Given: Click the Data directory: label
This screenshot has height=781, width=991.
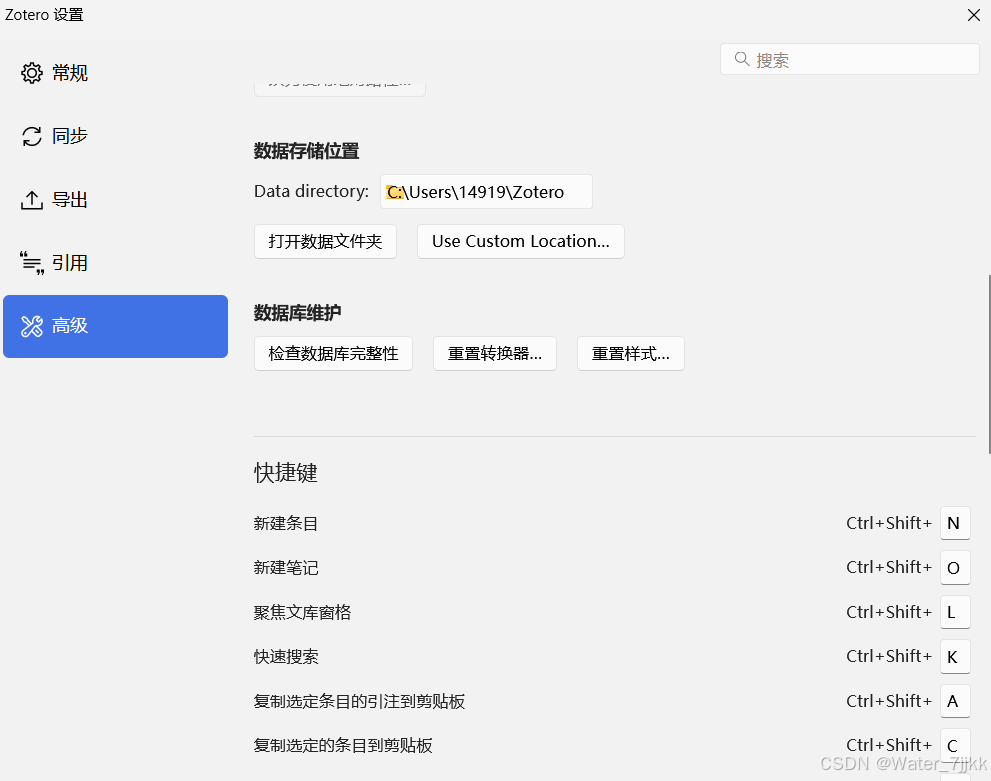Looking at the screenshot, I should (x=312, y=191).
